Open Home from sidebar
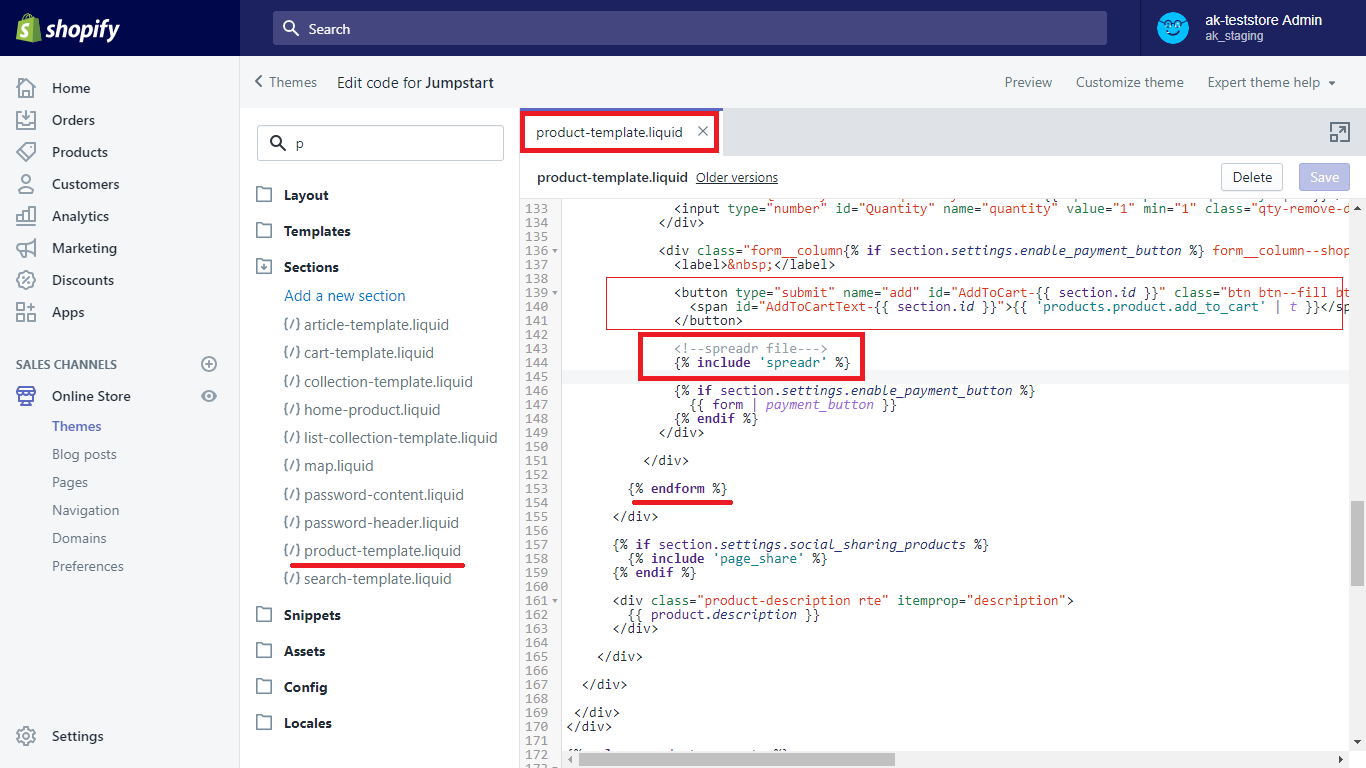 [x=71, y=88]
